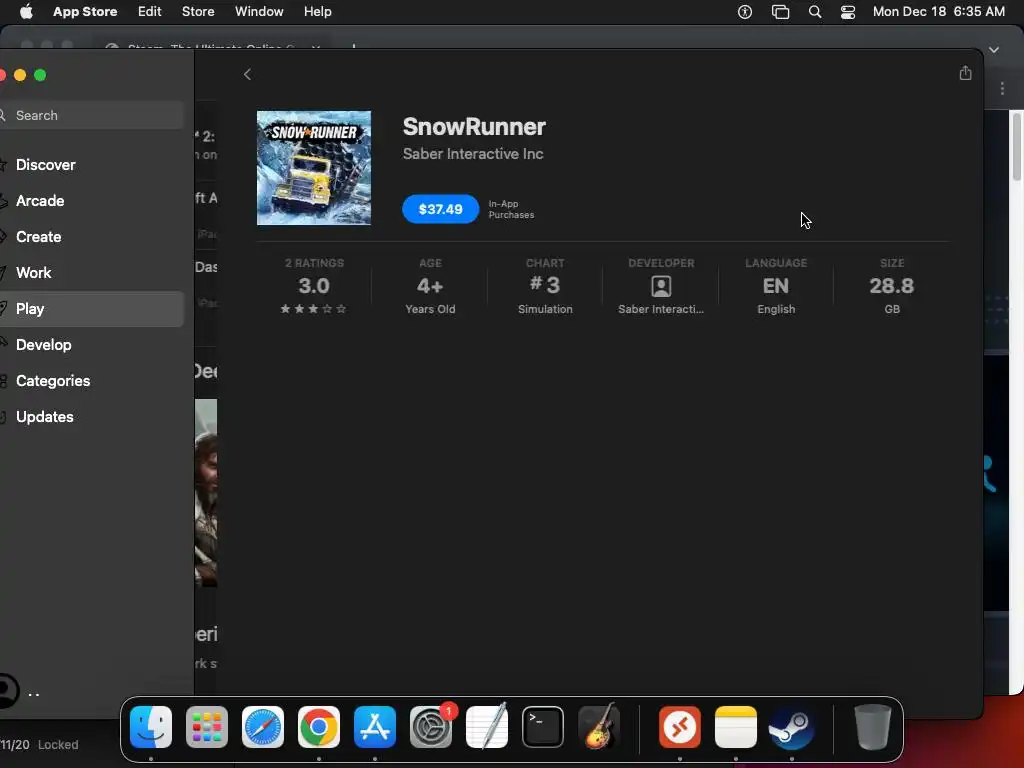Open Saber Interactive Inc developer link
The image size is (1024, 768).
(x=473, y=153)
